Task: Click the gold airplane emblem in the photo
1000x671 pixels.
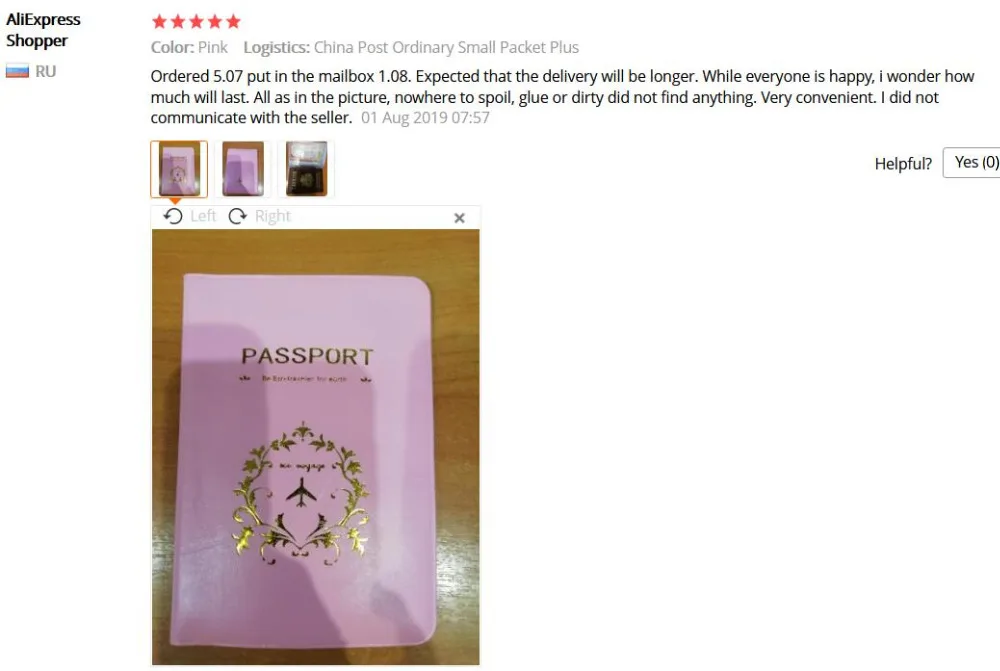Action: pos(301,493)
